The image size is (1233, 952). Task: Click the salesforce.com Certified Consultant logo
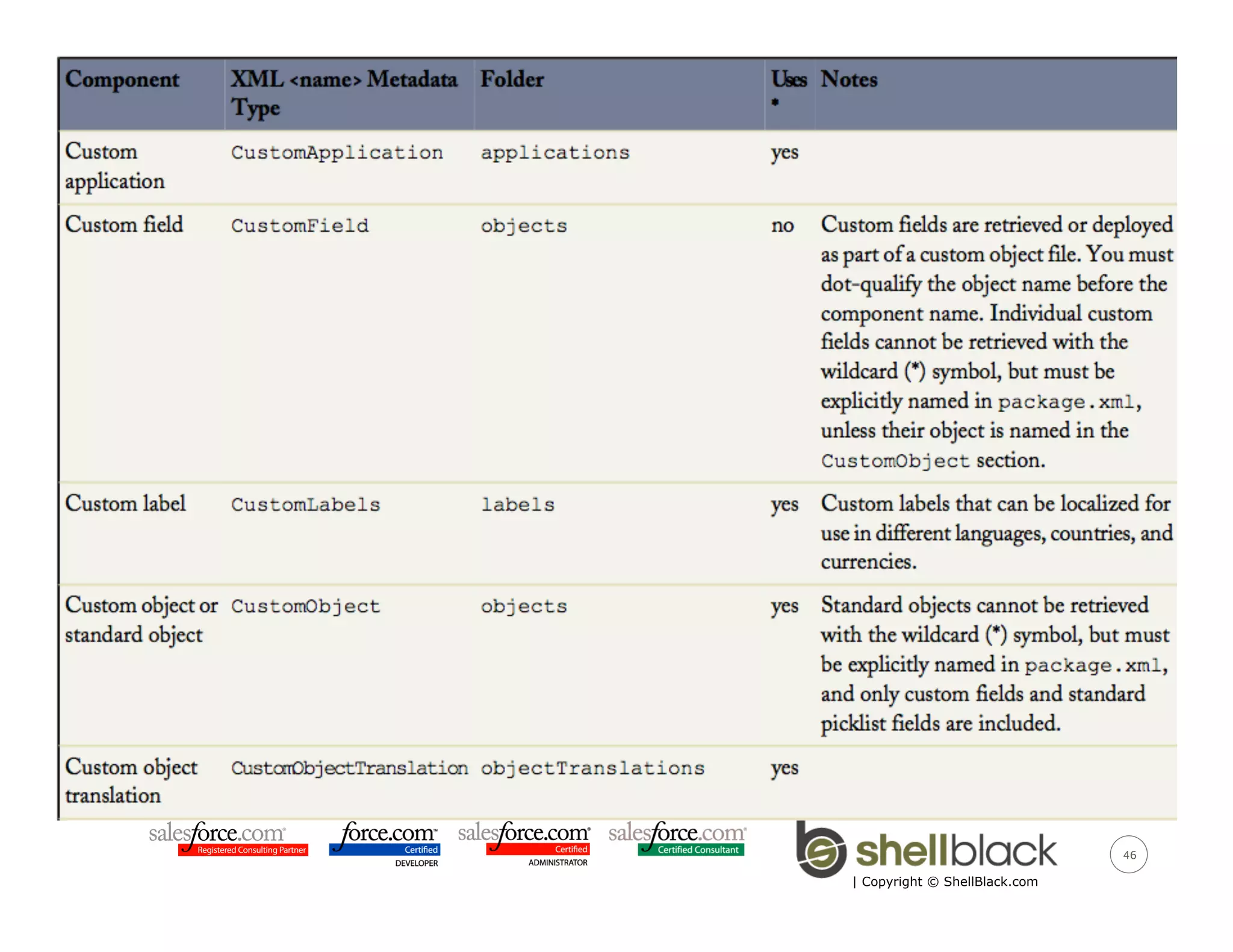tap(677, 839)
